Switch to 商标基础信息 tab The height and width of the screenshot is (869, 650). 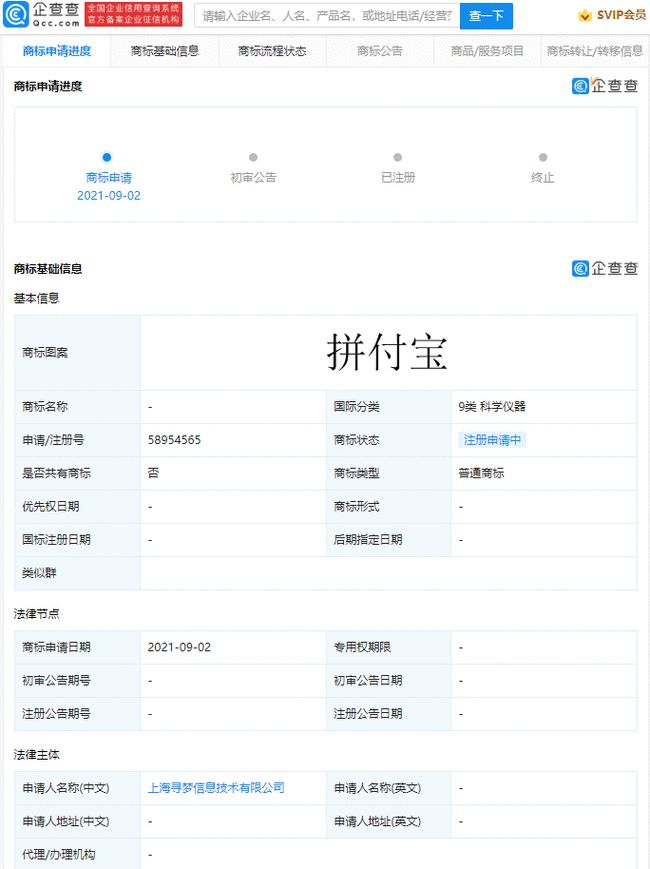pyautogui.click(x=165, y=51)
